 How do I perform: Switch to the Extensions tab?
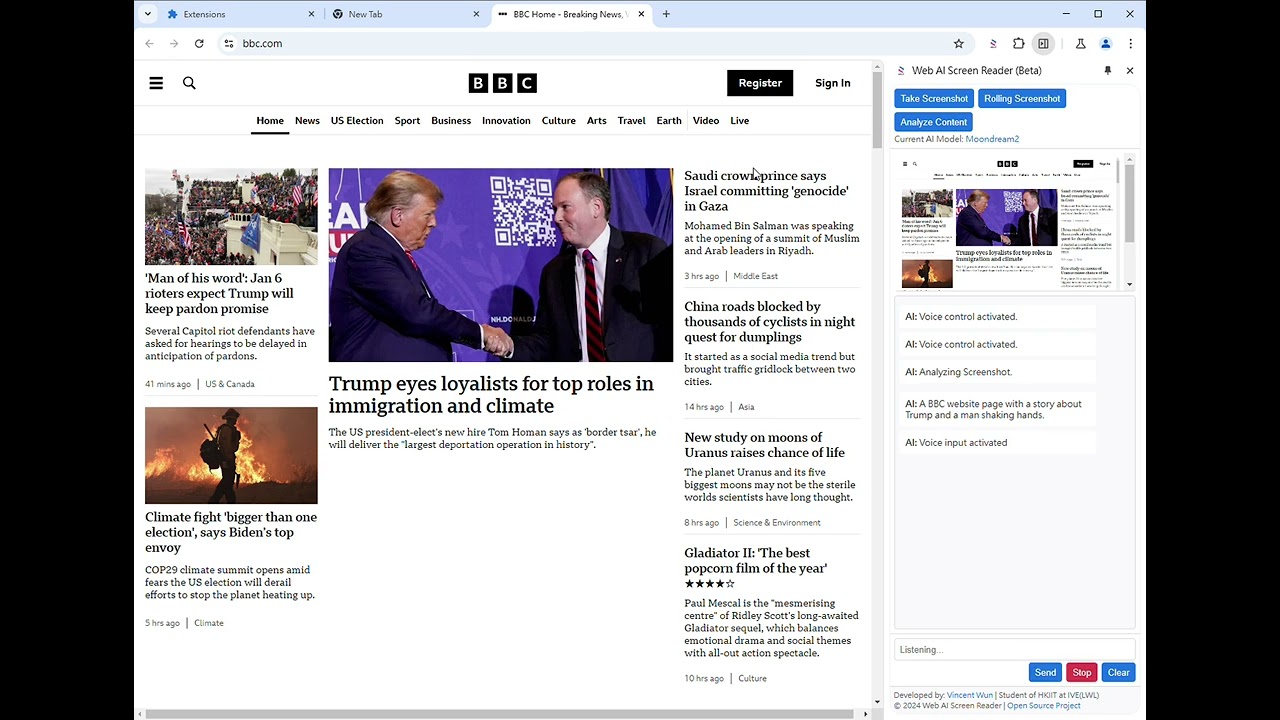tap(241, 14)
